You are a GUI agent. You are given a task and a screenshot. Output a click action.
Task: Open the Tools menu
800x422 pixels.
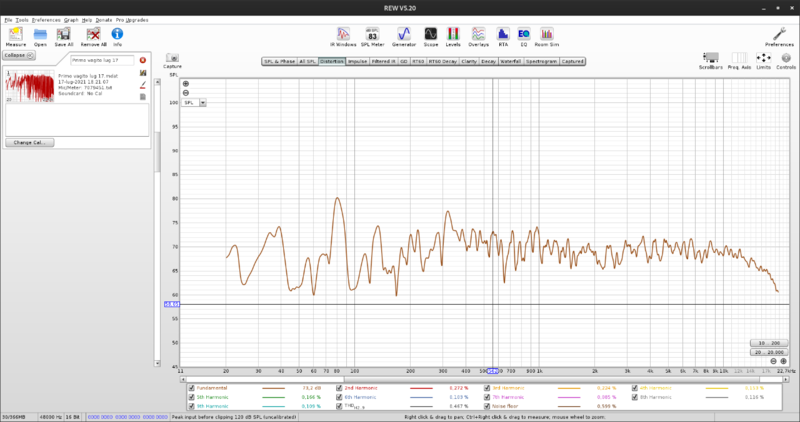click(x=22, y=19)
